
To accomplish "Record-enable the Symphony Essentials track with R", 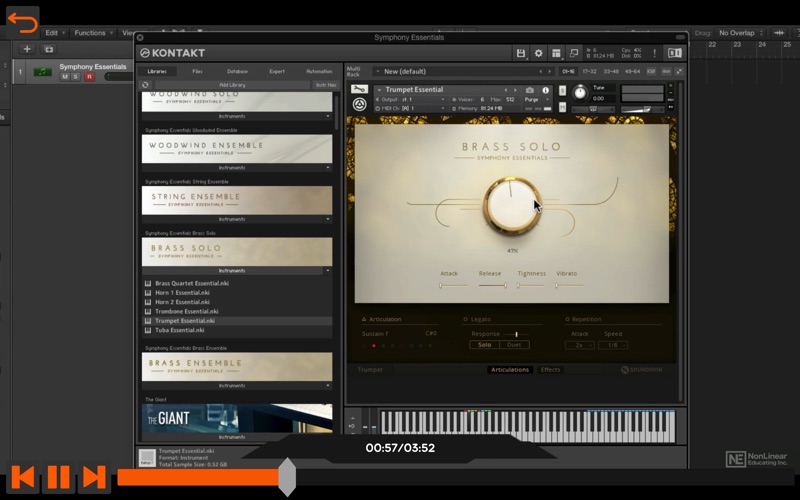I will (x=89, y=77).
